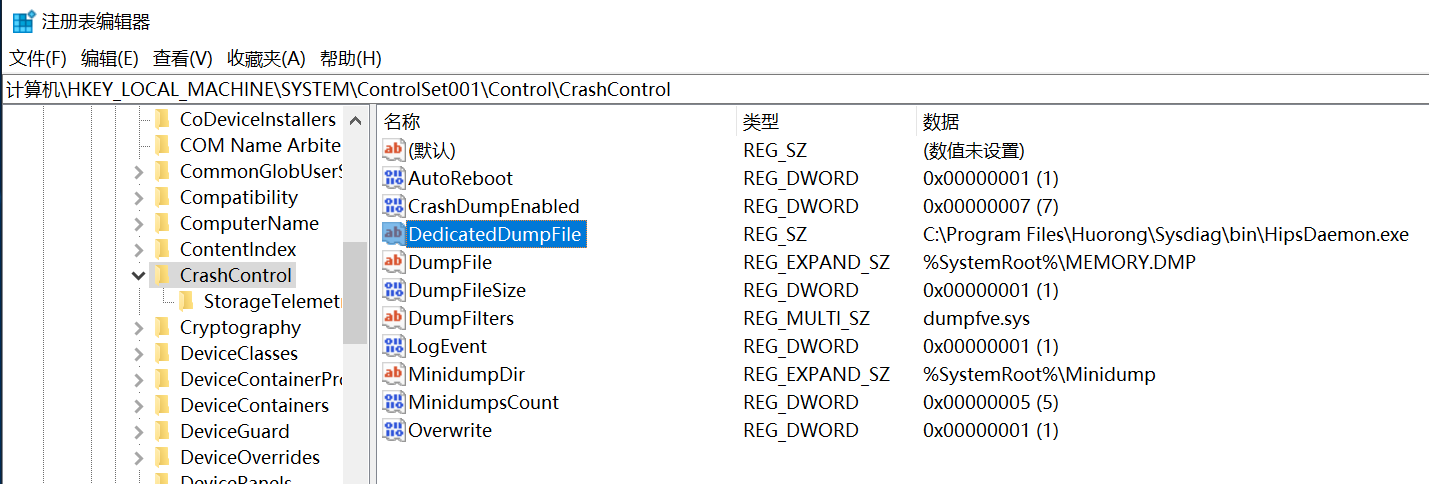Click the DumpFile string value icon

pos(394,263)
